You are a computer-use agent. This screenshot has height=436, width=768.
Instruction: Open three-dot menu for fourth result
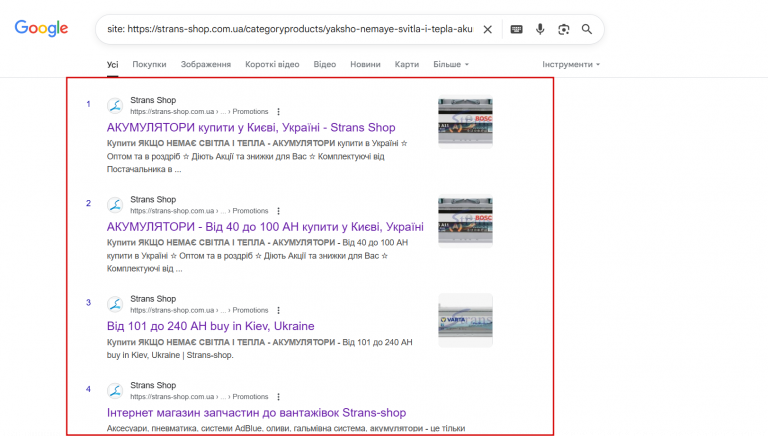point(279,397)
